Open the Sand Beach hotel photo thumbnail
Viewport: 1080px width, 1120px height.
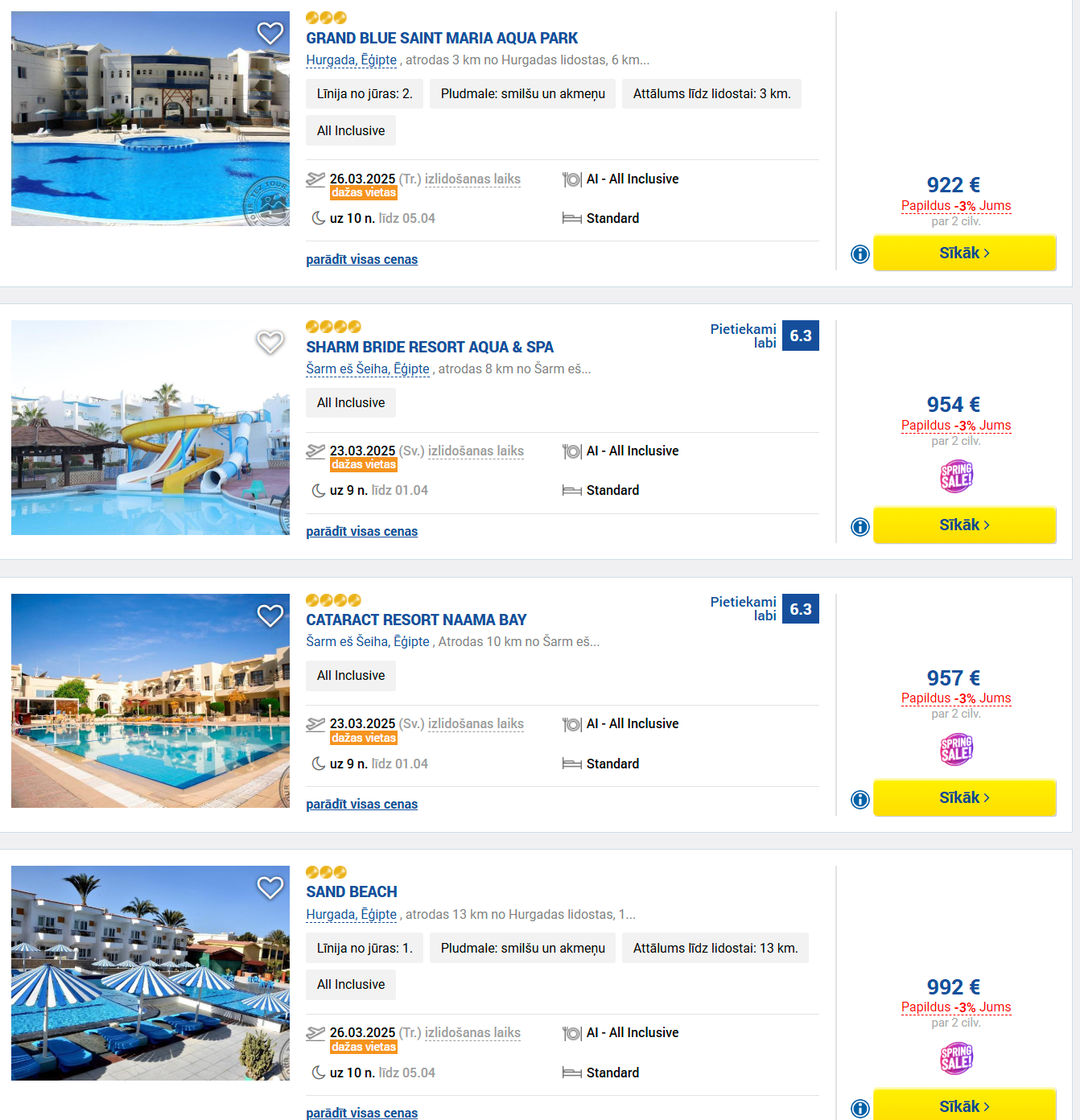[150, 973]
